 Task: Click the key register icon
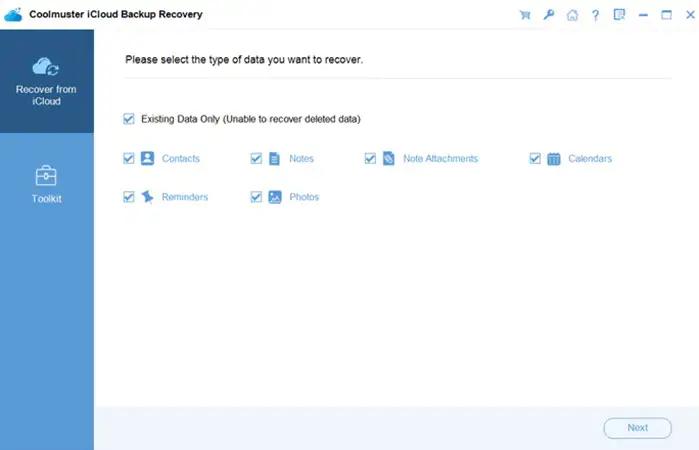[x=549, y=15]
